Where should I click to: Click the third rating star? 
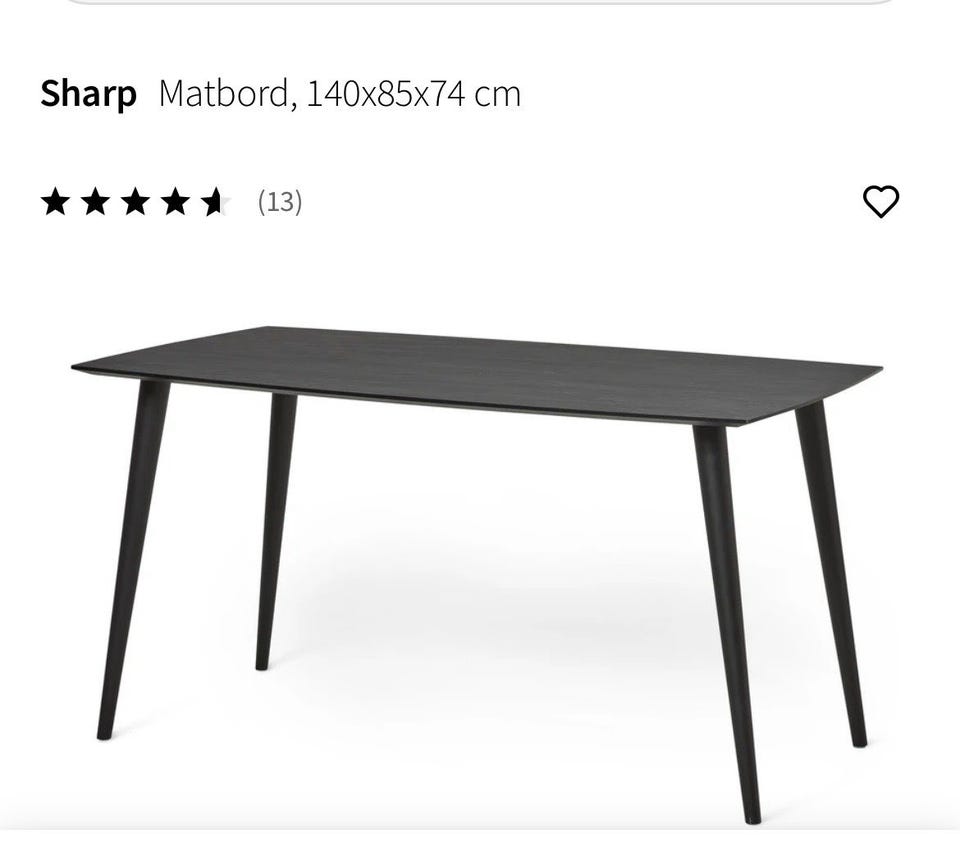[x=135, y=201]
